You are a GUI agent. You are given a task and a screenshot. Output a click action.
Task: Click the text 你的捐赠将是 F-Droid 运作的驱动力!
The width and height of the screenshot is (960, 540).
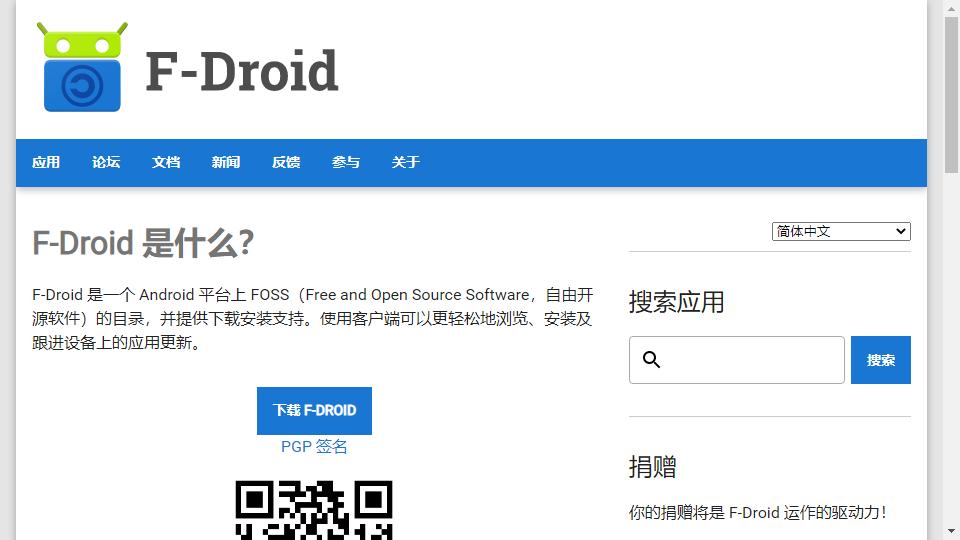click(x=758, y=512)
